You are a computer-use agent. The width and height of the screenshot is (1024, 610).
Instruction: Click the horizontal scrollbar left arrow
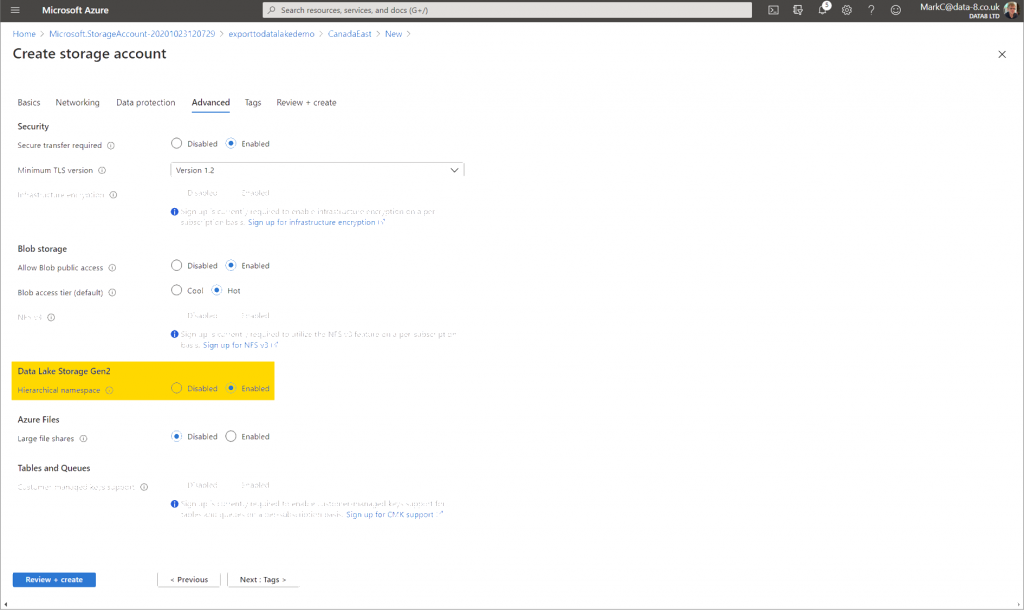point(5,605)
